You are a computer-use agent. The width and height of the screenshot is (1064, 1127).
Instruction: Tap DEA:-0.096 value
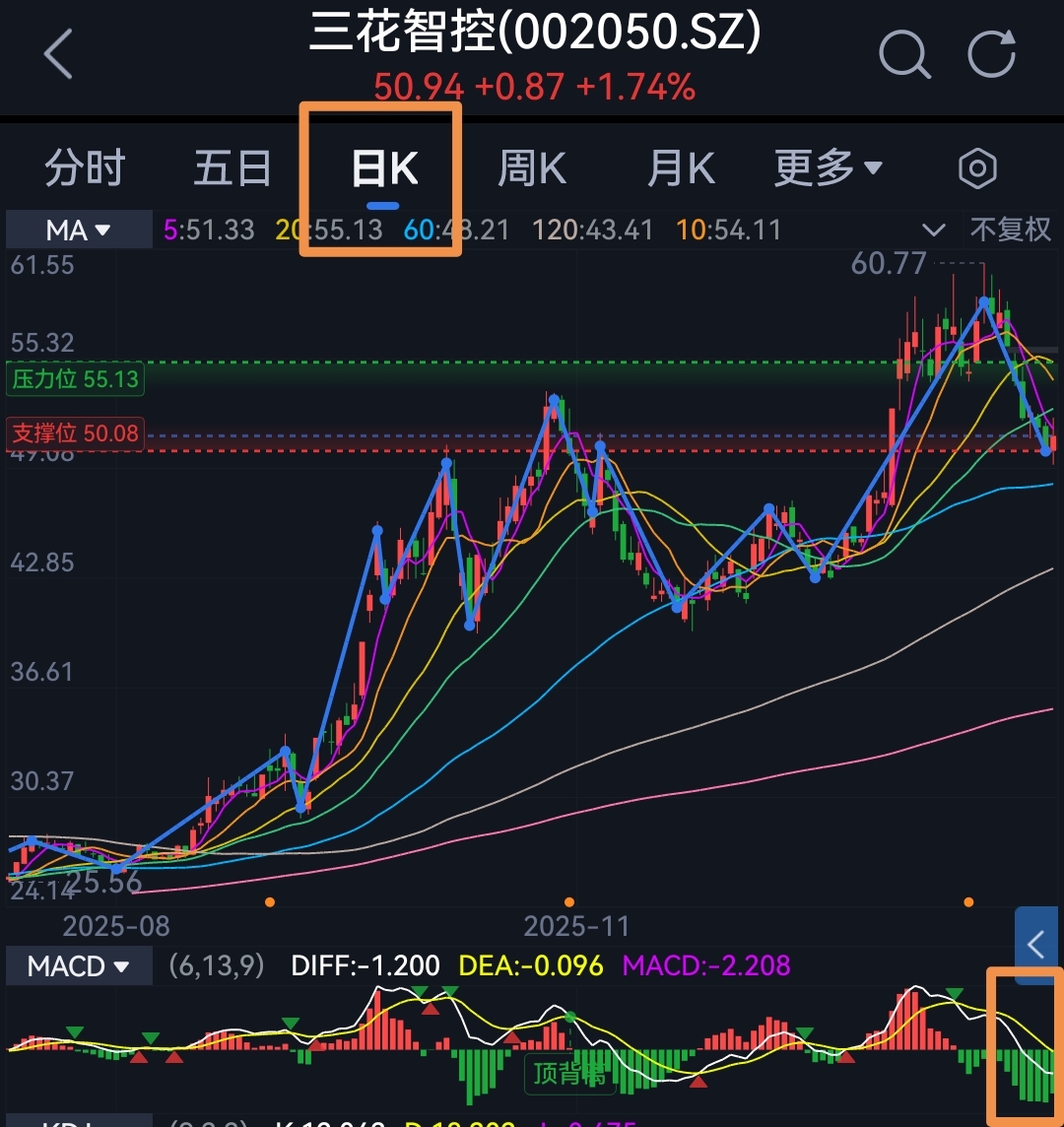tap(531, 965)
